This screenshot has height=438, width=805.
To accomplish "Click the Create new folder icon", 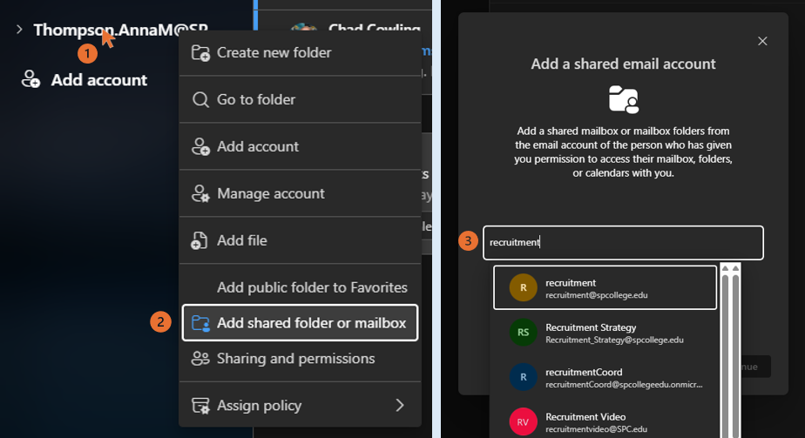I will tap(200, 53).
